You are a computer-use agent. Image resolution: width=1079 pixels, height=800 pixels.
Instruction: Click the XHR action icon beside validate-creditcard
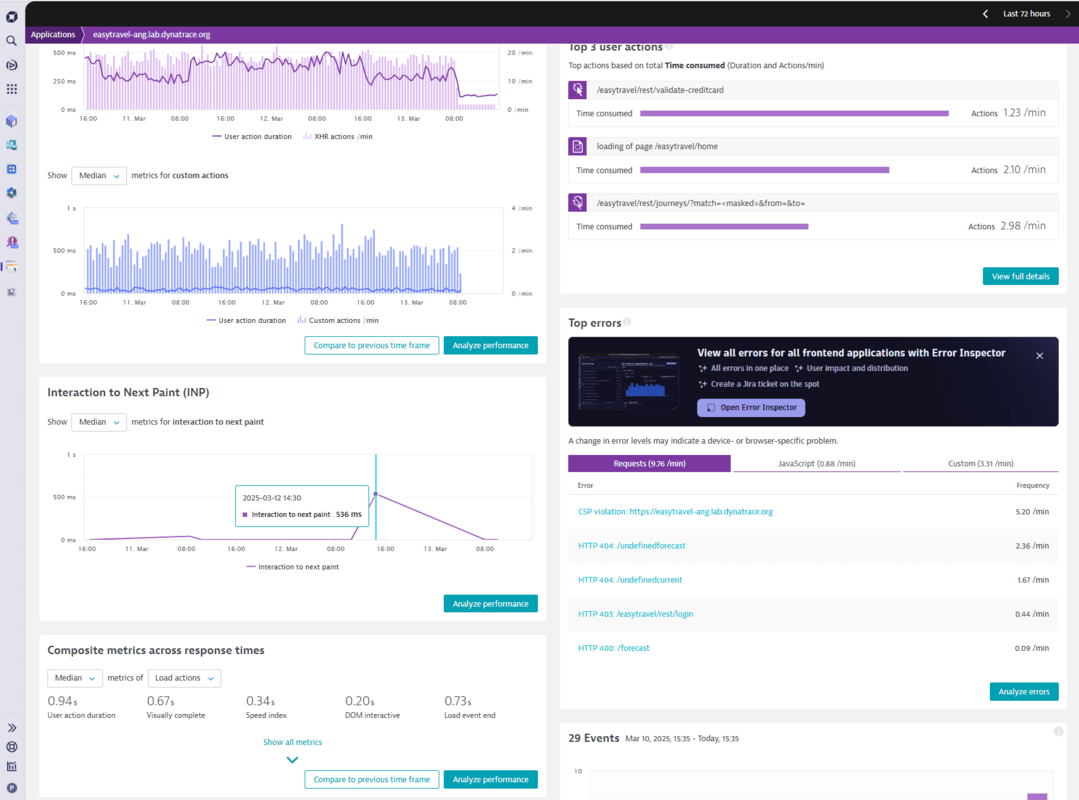pyautogui.click(x=576, y=89)
